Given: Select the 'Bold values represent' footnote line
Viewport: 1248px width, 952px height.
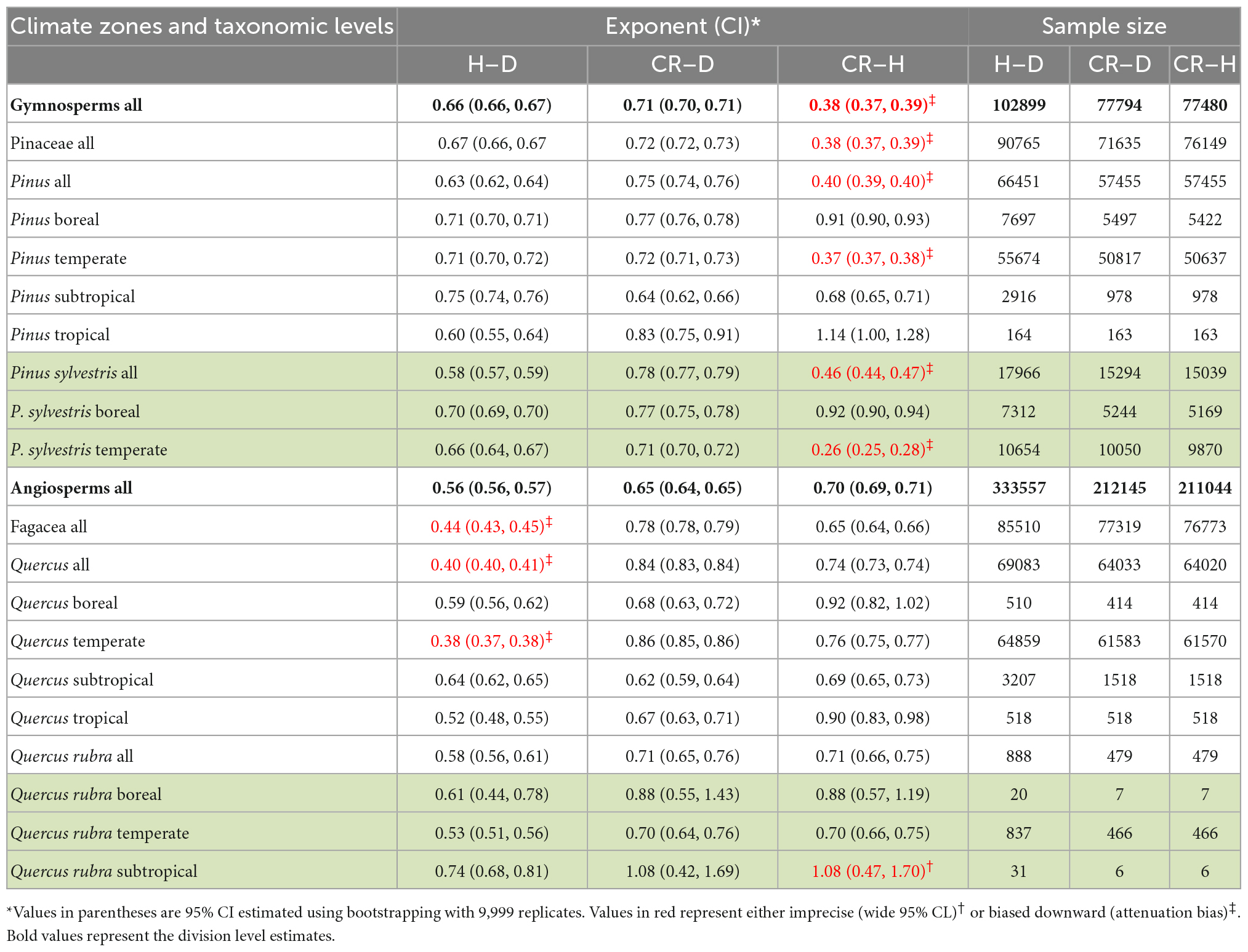Looking at the screenshot, I should [x=171, y=936].
